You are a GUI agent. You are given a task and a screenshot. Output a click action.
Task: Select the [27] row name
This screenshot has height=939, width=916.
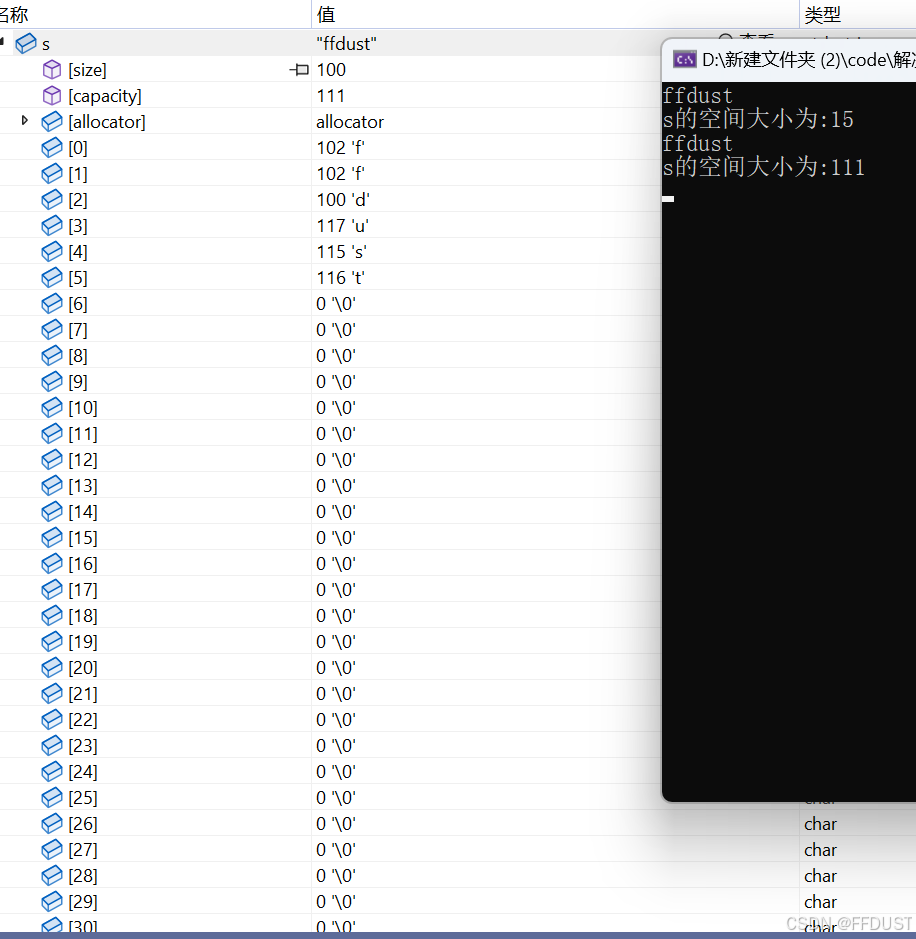coord(83,850)
